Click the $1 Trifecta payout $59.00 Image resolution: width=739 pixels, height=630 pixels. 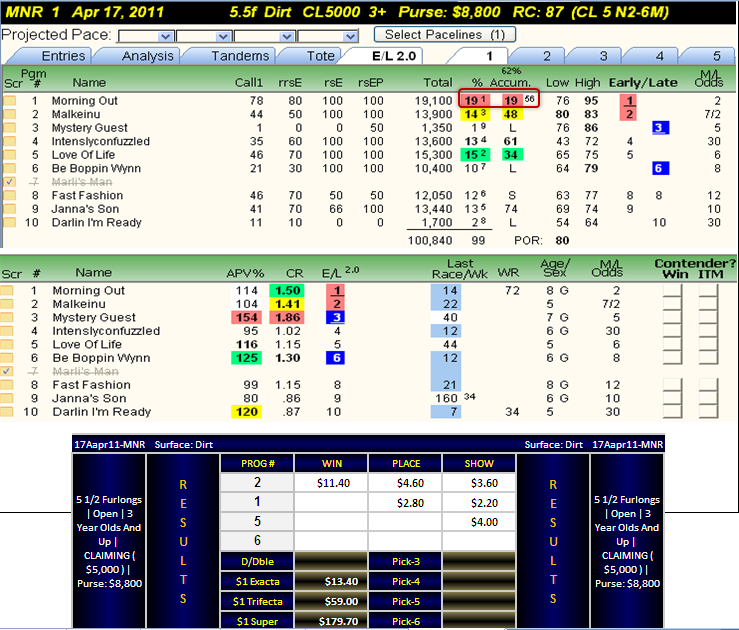coord(341,601)
